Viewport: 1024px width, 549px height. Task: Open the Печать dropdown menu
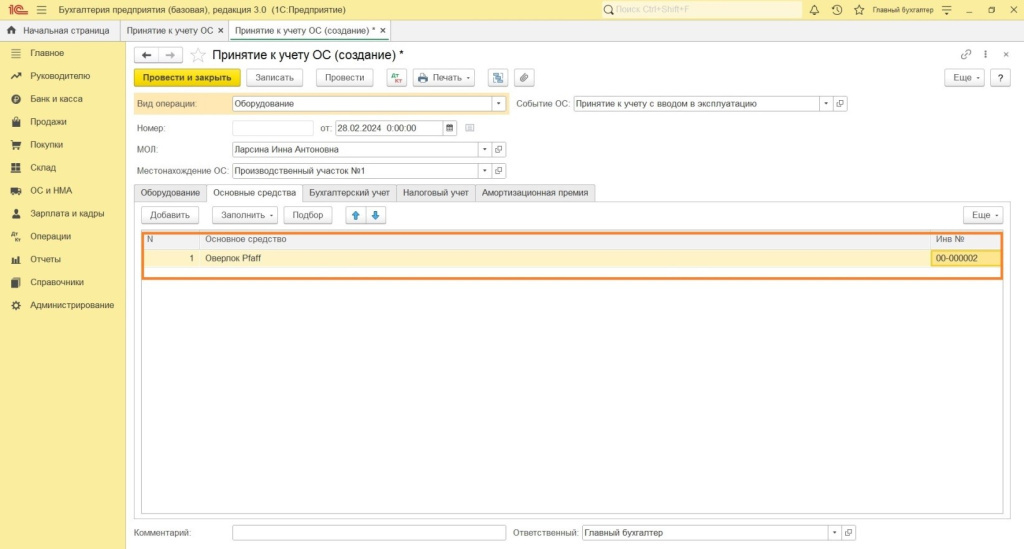444,78
